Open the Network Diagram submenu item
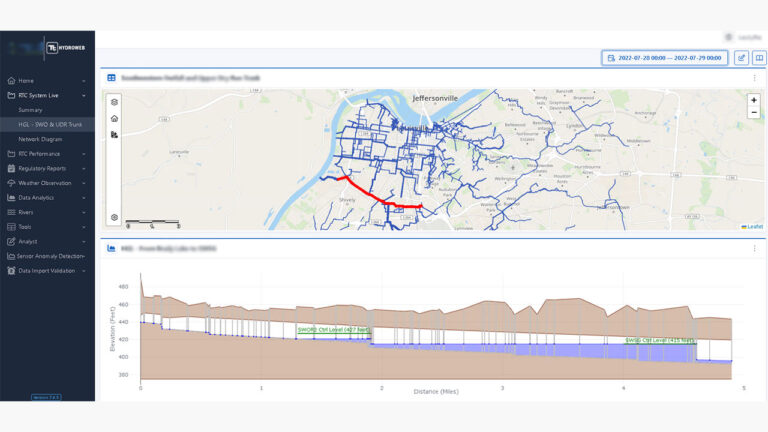This screenshot has height=432, width=768. [x=40, y=139]
